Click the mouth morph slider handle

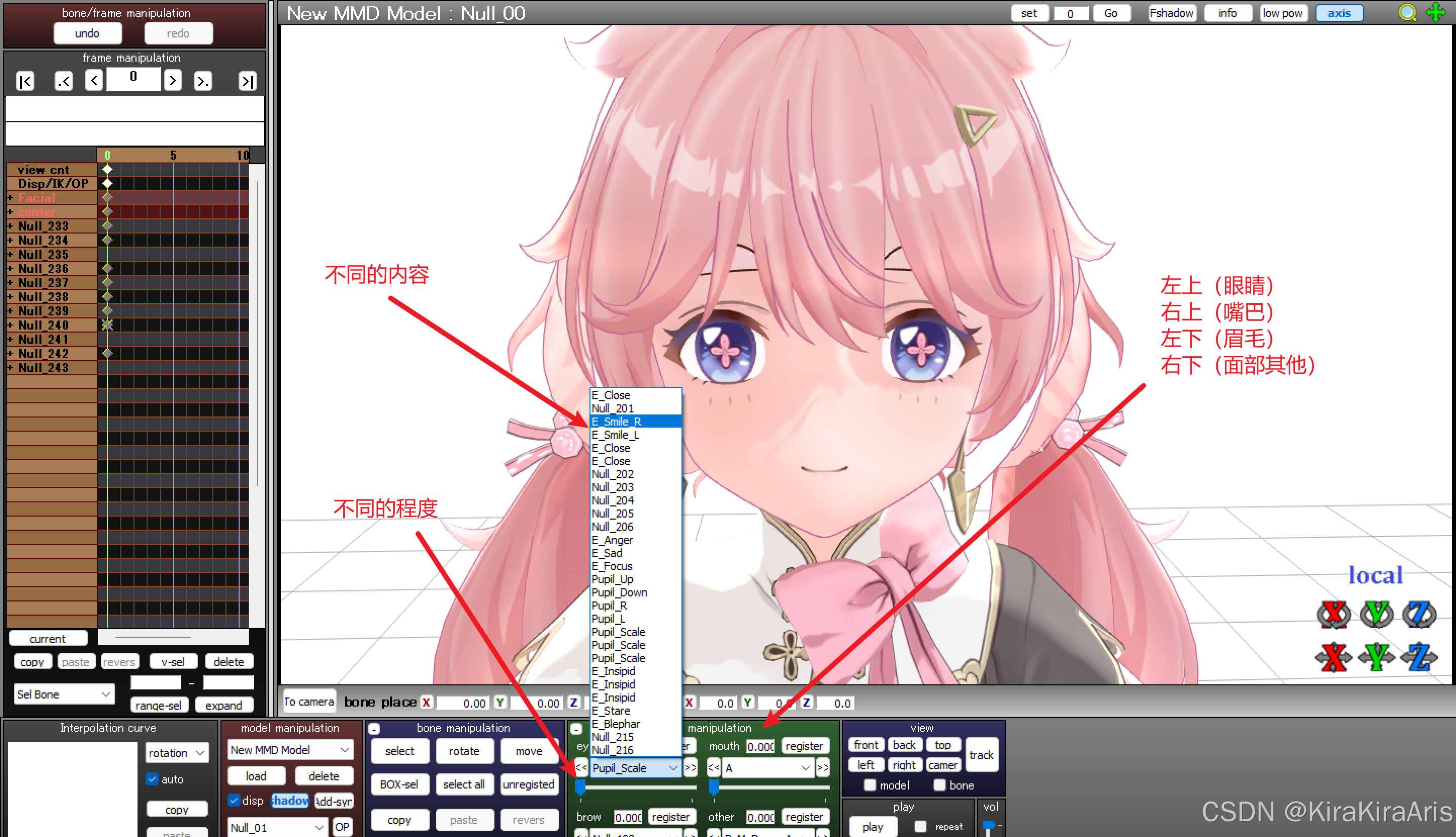(713, 786)
